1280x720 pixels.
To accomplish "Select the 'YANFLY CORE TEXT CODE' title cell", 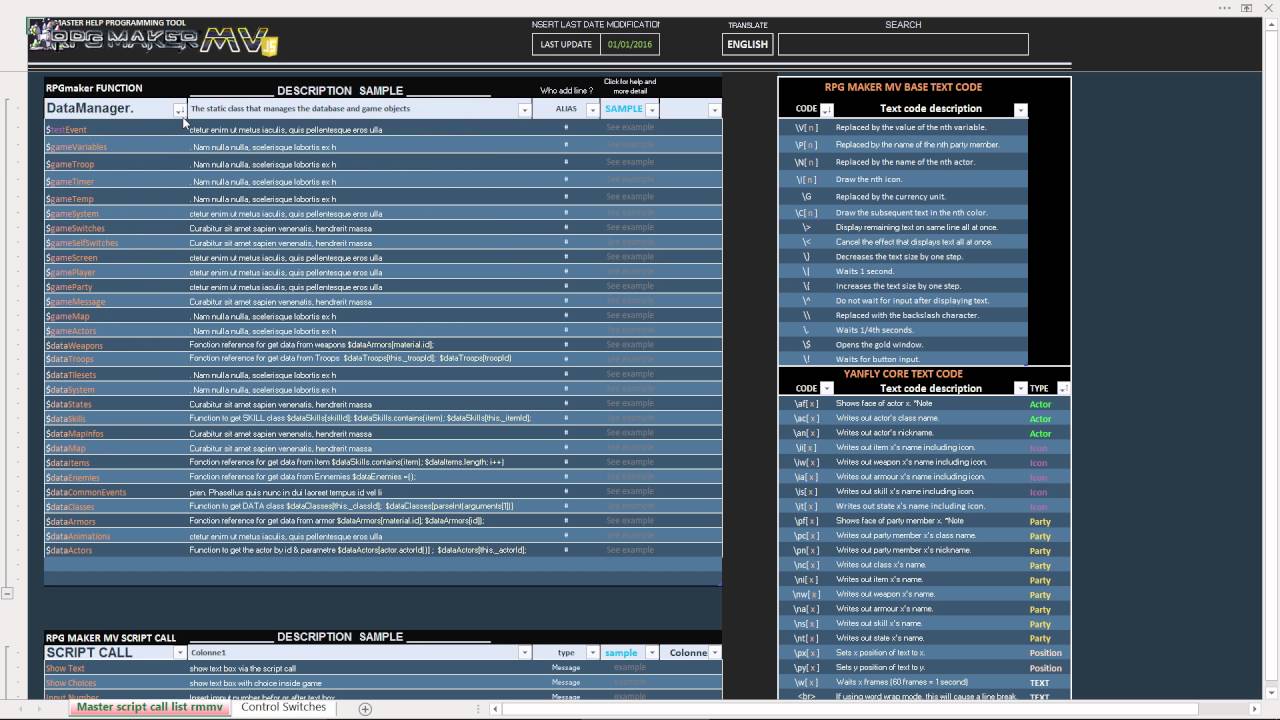I will point(903,374).
